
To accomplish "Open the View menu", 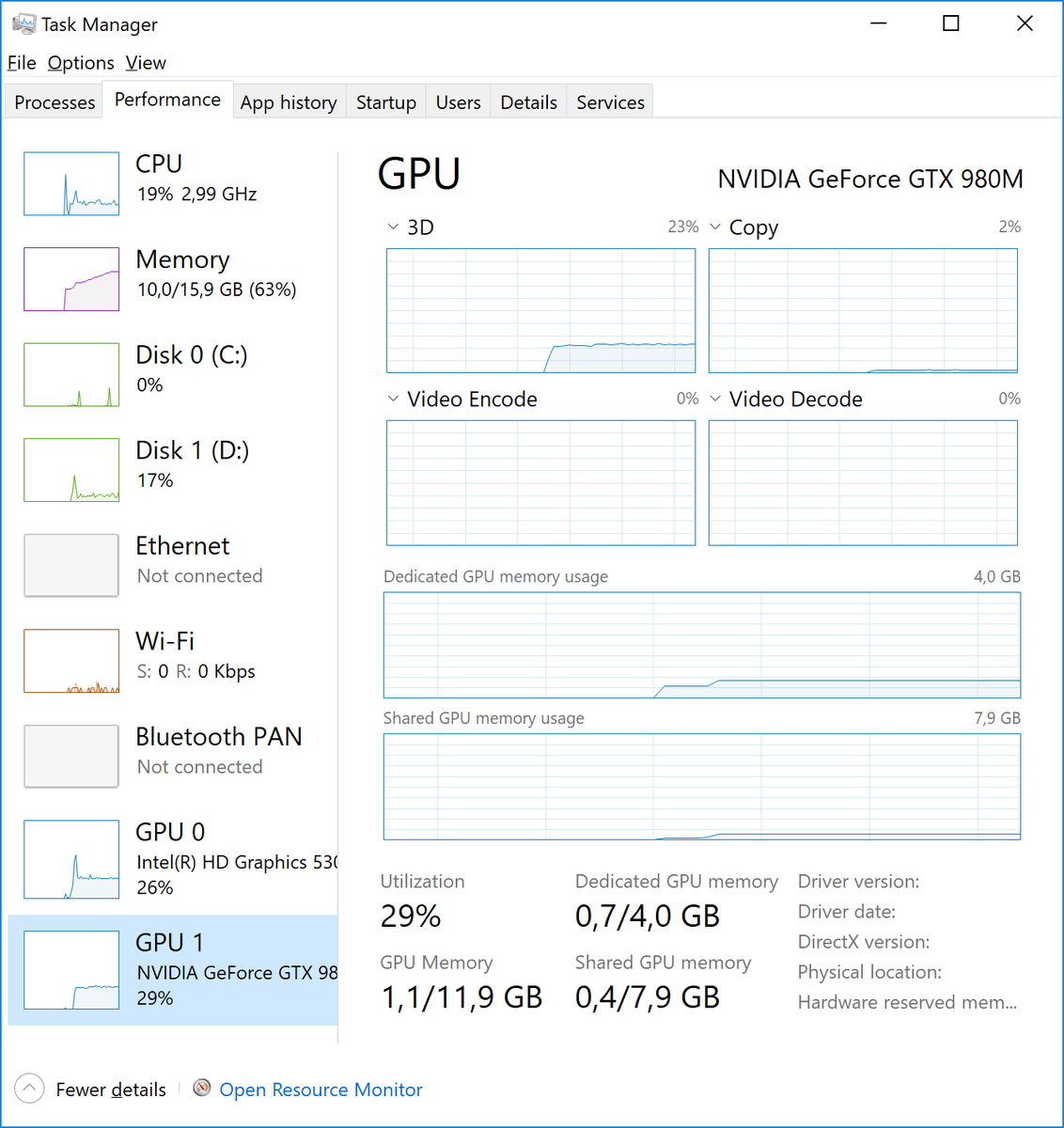I will click(x=146, y=63).
